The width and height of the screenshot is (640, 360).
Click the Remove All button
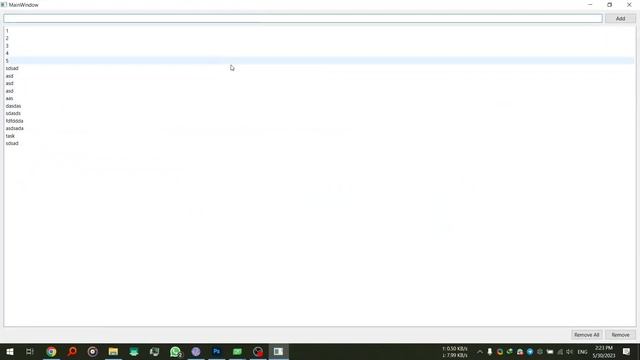coord(587,335)
